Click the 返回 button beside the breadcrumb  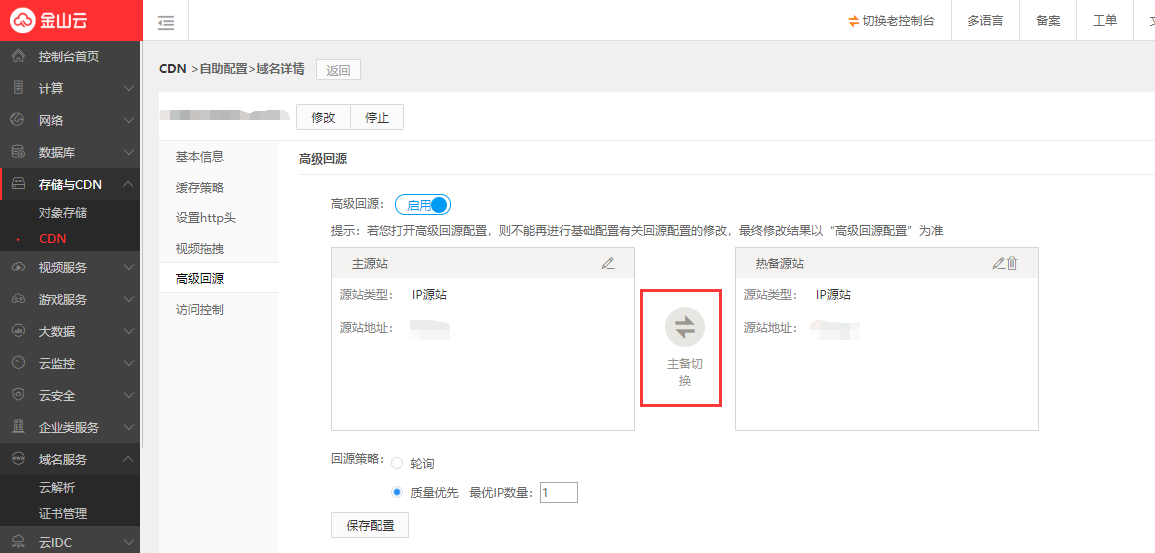(x=338, y=70)
